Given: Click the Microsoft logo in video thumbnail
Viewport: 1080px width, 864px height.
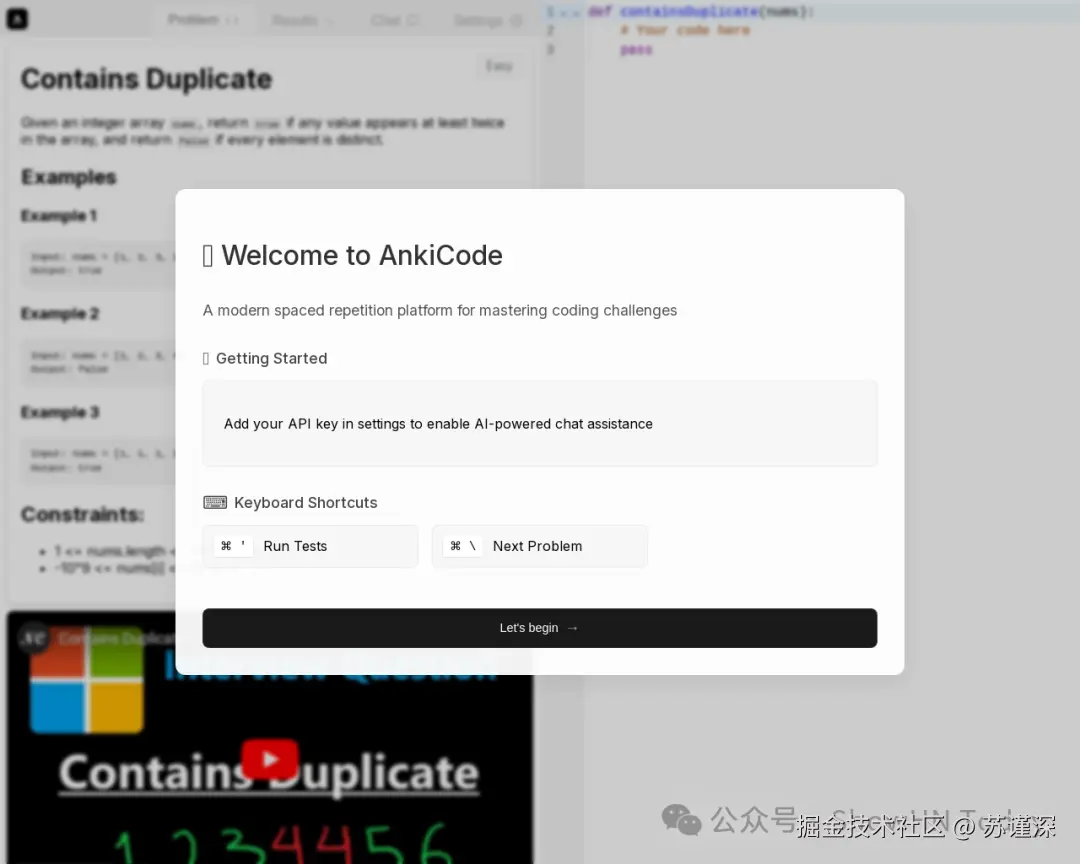Looking at the screenshot, I should point(87,682).
